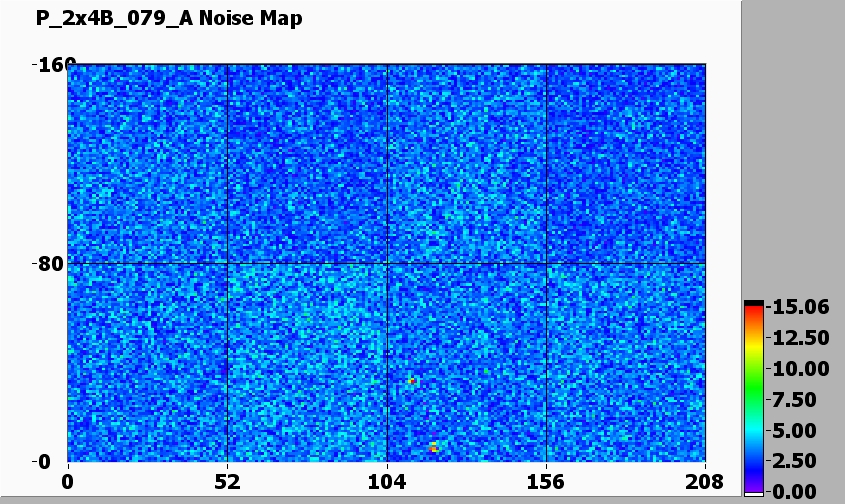This screenshot has height=504, width=845.
Task: Click the y-axis label 160
Action: pyautogui.click(x=48, y=66)
